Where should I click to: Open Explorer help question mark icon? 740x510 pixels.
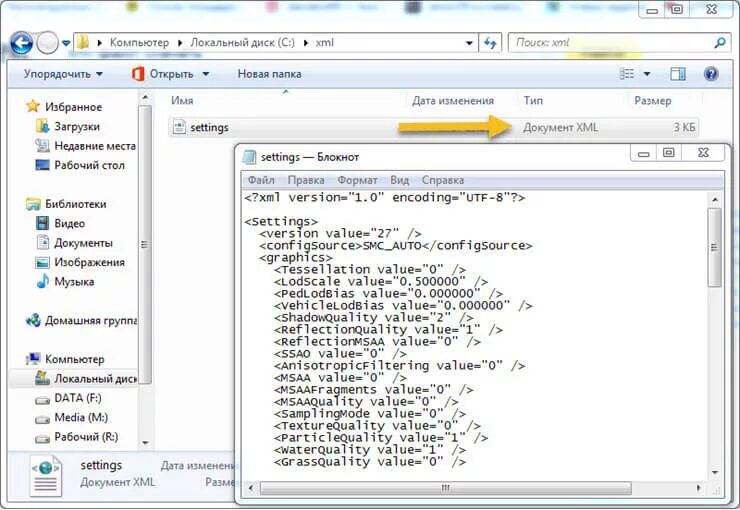tap(711, 74)
